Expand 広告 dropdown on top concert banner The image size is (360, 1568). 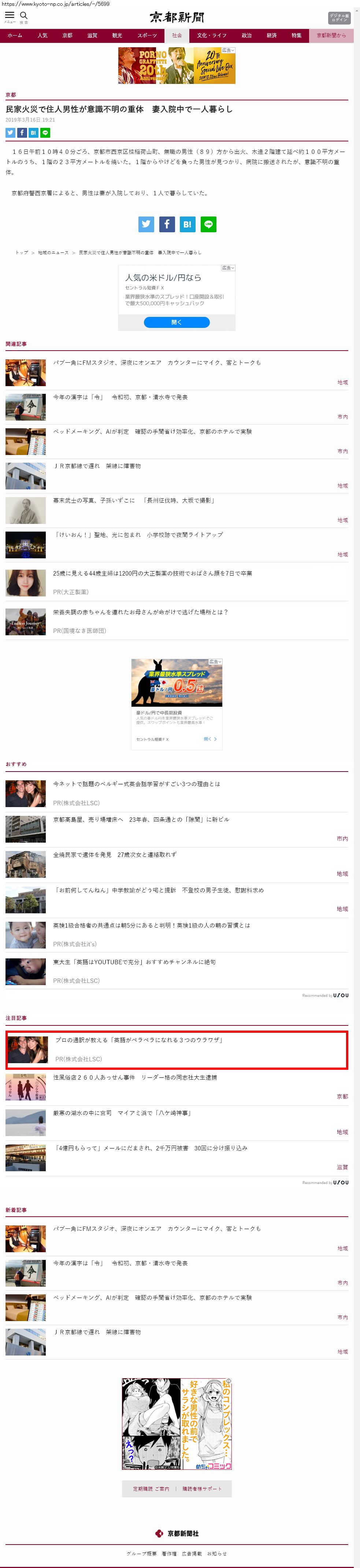(228, 51)
